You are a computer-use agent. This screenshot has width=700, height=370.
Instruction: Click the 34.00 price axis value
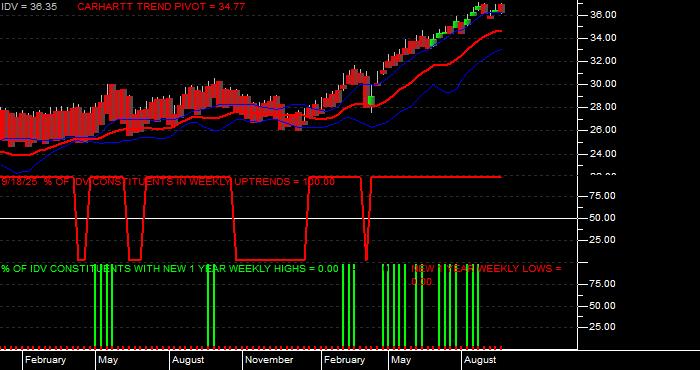point(602,38)
